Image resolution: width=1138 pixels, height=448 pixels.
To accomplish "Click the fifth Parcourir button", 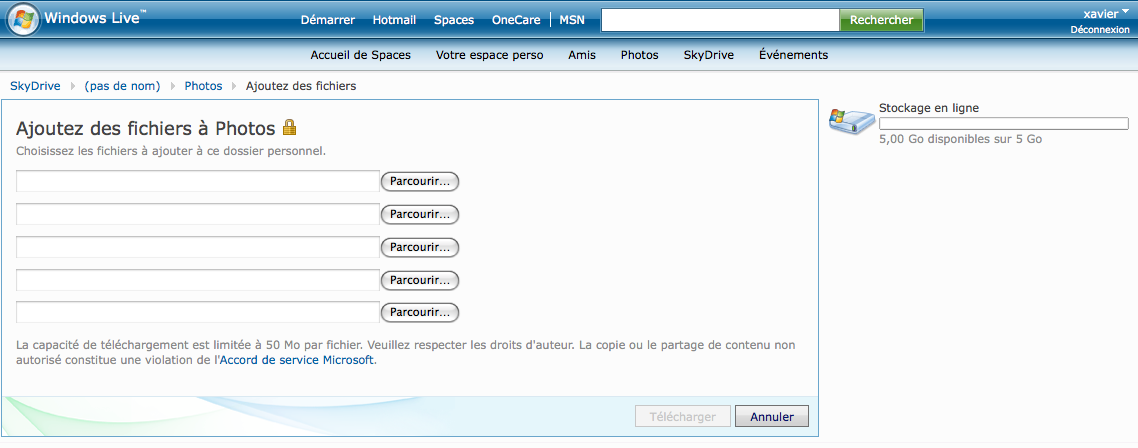I will pyautogui.click(x=420, y=312).
